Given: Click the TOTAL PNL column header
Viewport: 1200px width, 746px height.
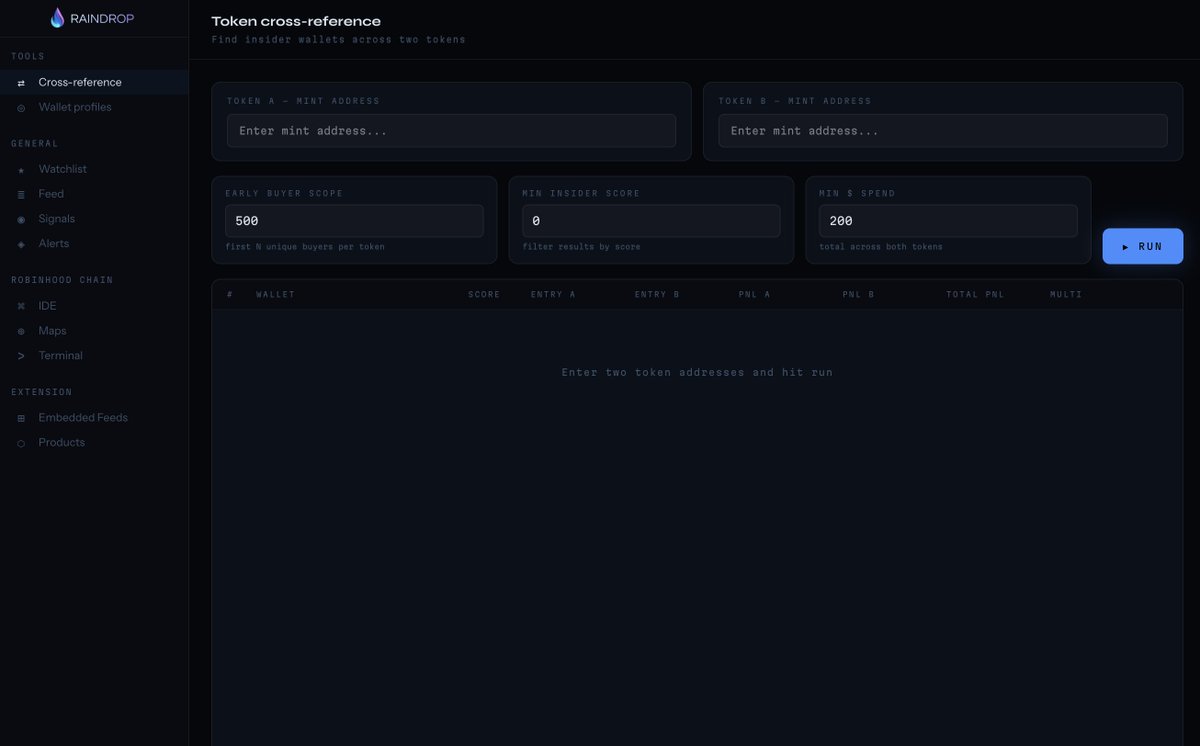Looking at the screenshot, I should [x=975, y=294].
